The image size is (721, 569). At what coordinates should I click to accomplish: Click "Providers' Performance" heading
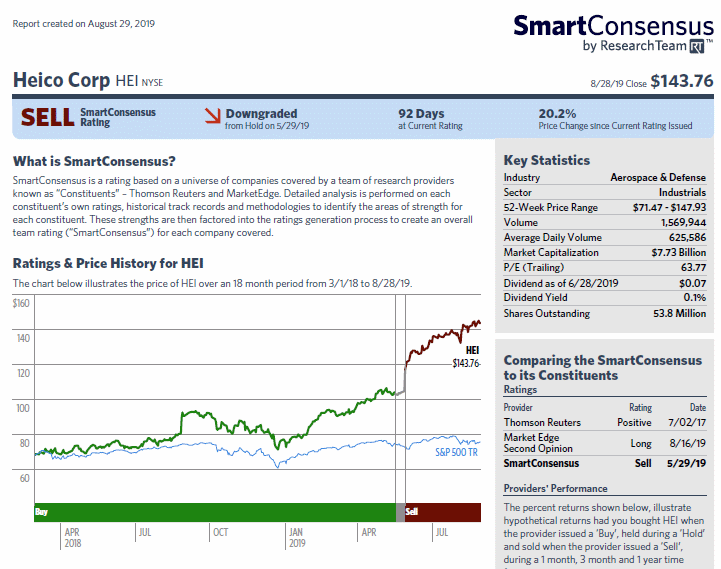[555, 489]
